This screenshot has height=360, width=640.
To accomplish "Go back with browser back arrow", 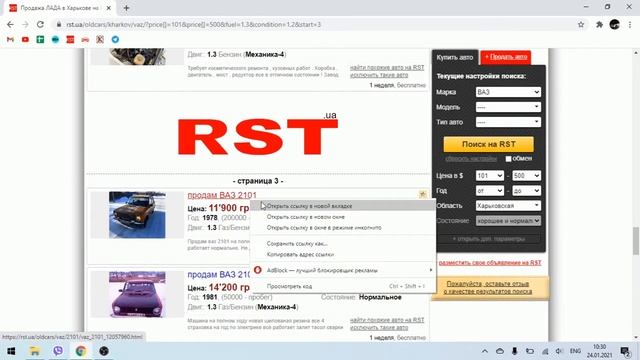I will pos(10,24).
